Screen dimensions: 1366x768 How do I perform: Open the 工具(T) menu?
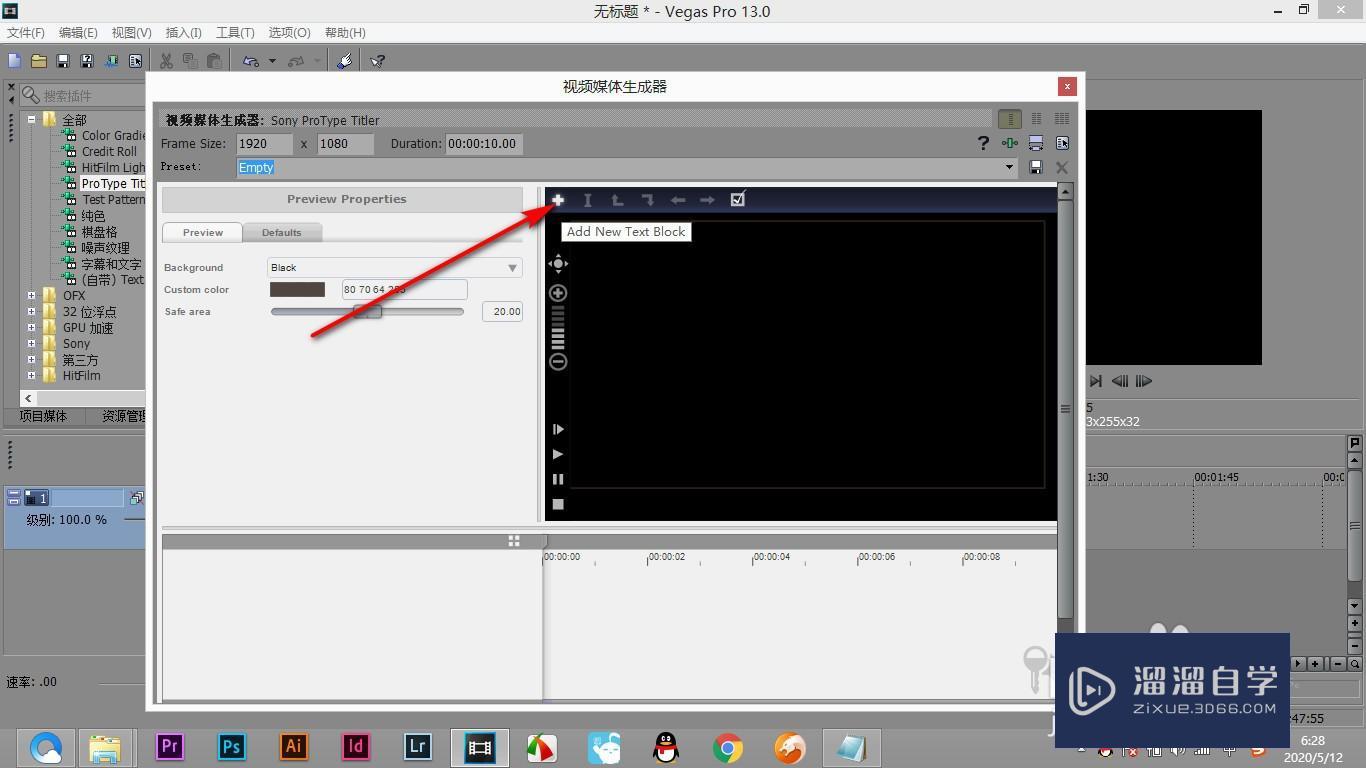pos(235,33)
